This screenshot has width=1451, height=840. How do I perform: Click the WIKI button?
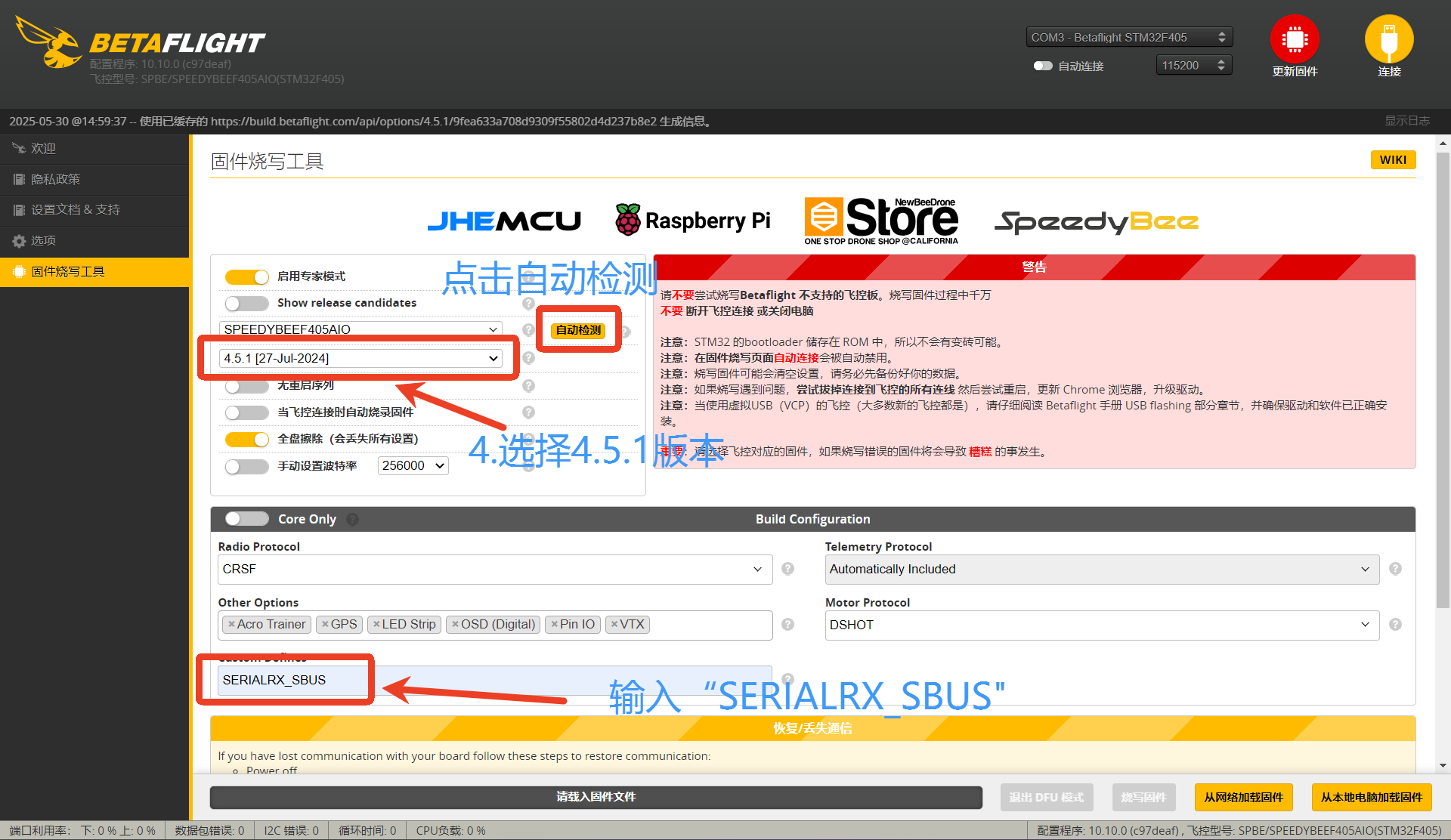click(1393, 159)
